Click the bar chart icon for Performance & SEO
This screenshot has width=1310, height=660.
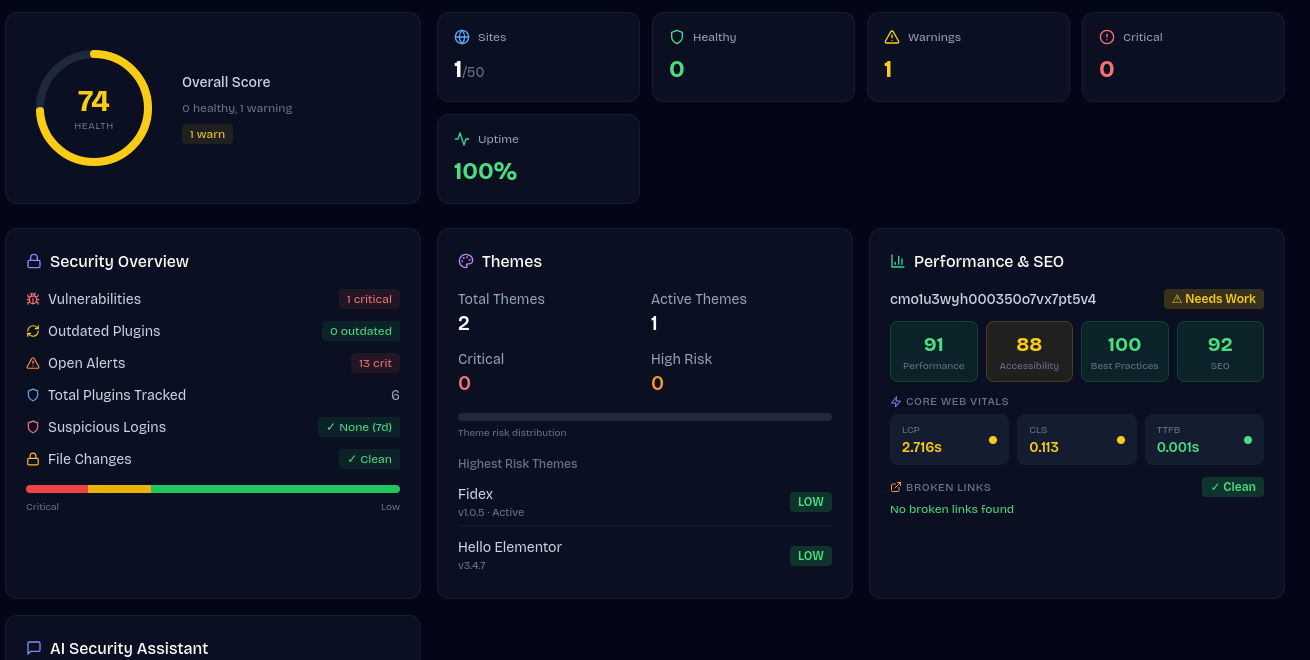pyautogui.click(x=898, y=261)
